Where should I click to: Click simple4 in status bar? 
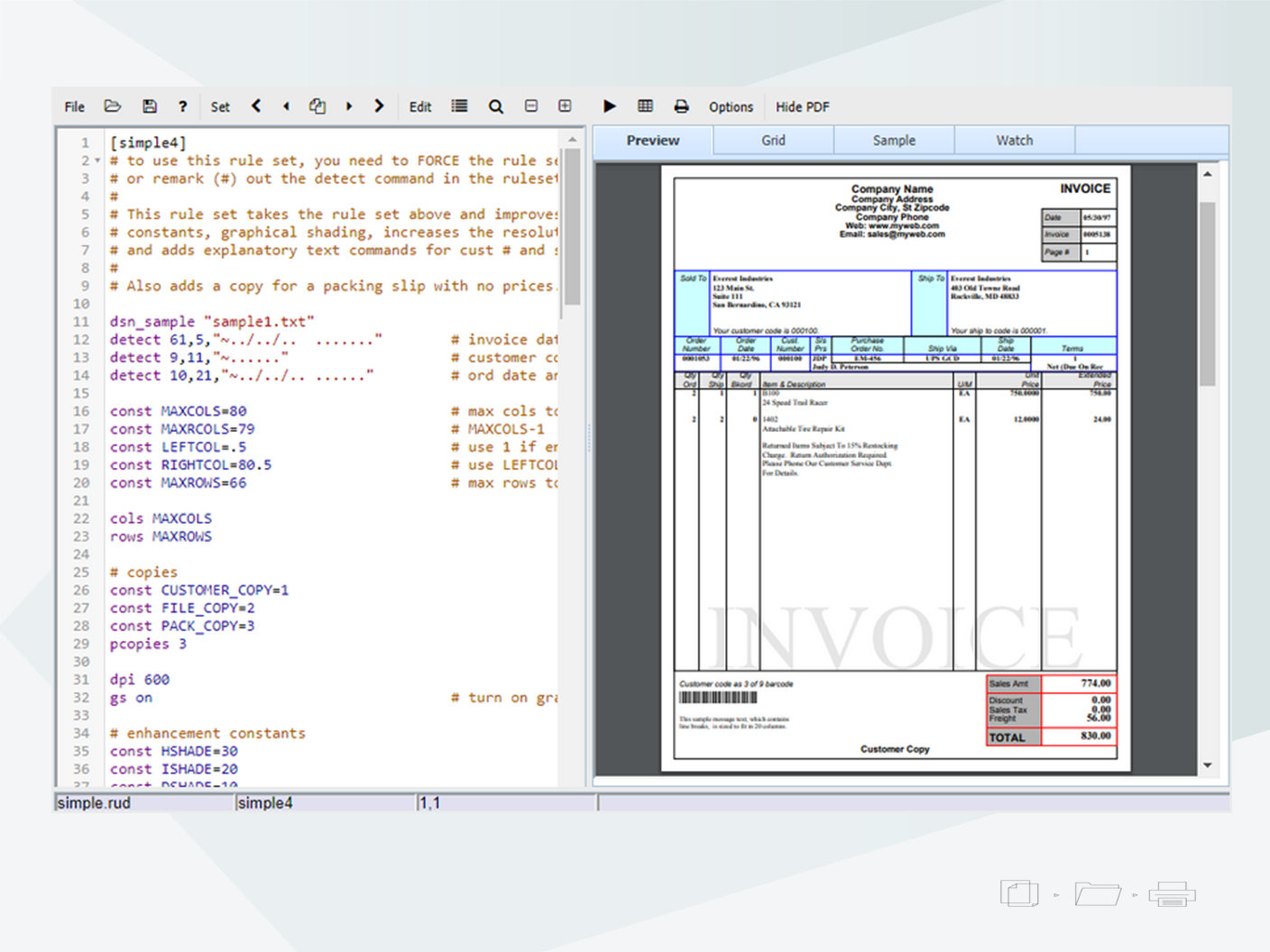[x=265, y=802]
